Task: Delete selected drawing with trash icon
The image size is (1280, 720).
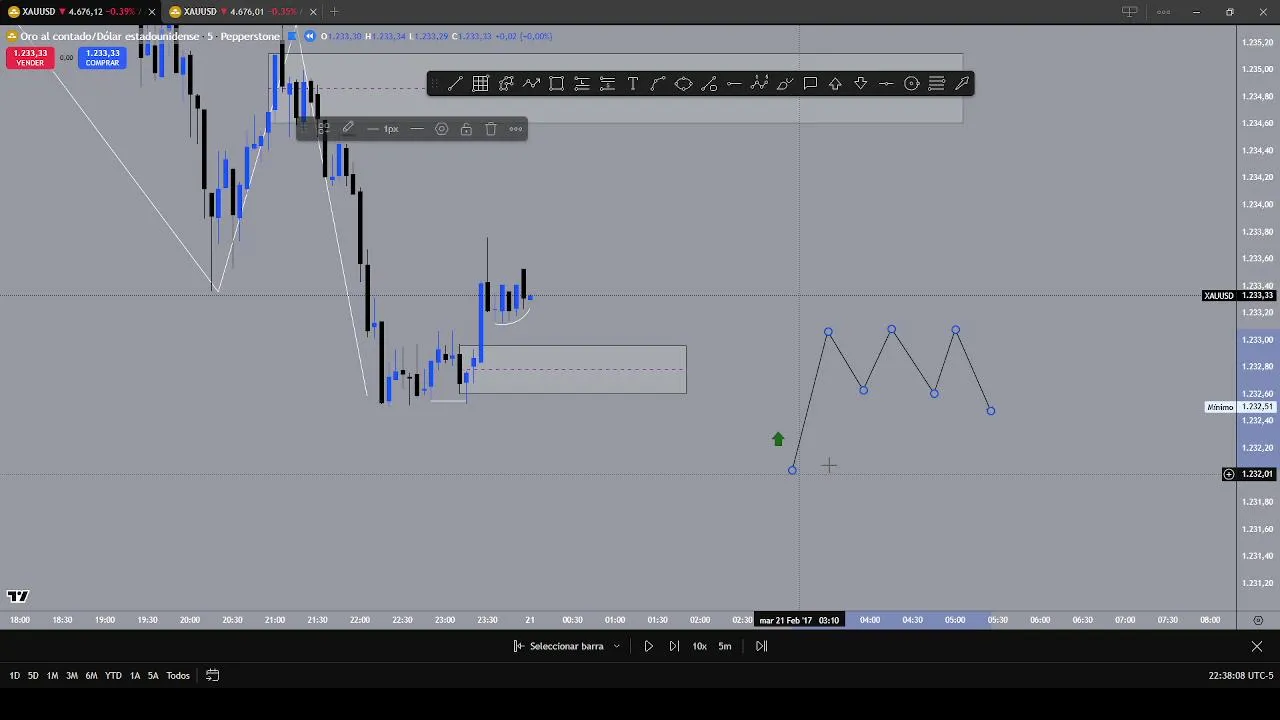Action: click(491, 129)
